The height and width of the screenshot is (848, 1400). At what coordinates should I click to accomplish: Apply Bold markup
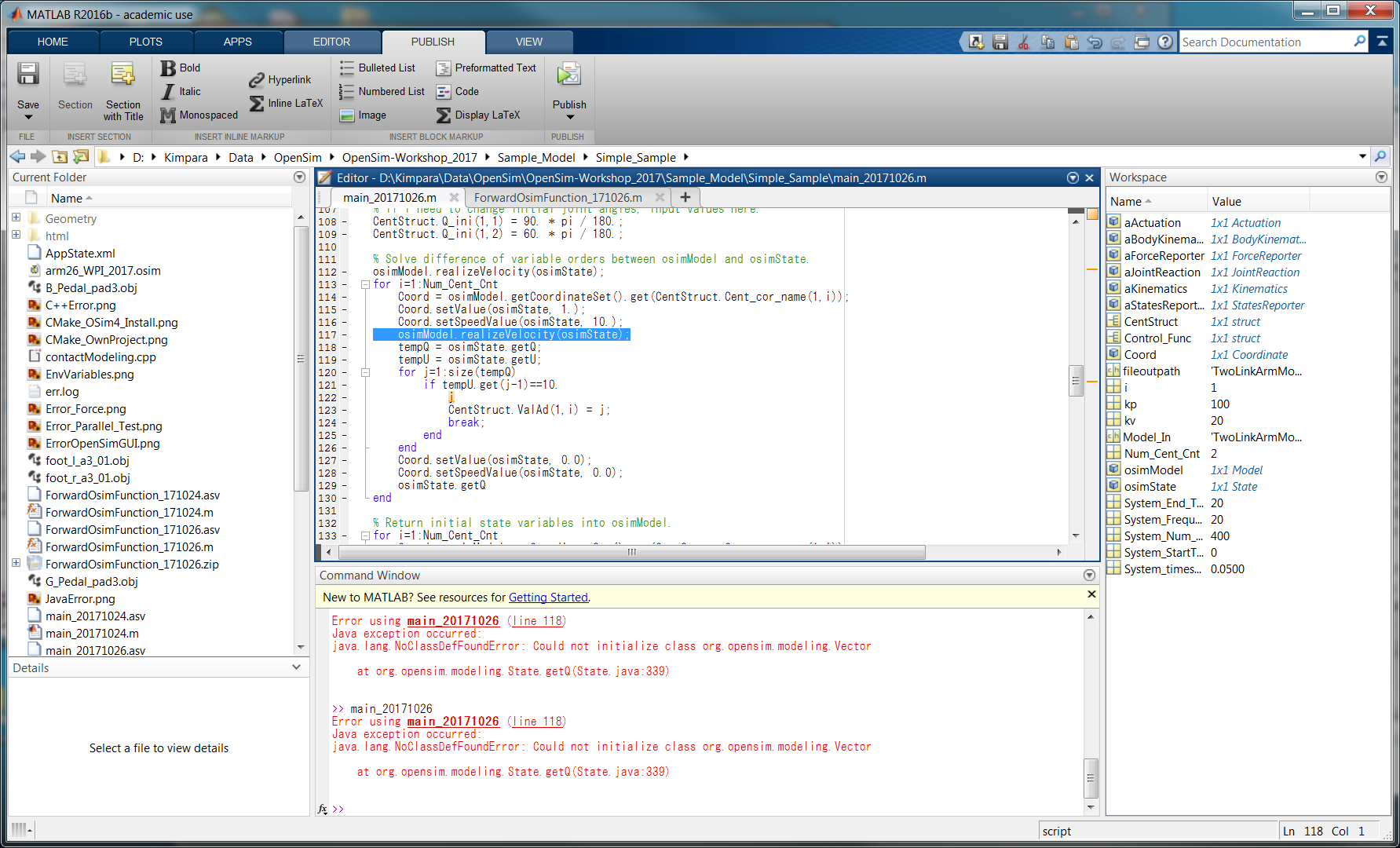tap(181, 68)
